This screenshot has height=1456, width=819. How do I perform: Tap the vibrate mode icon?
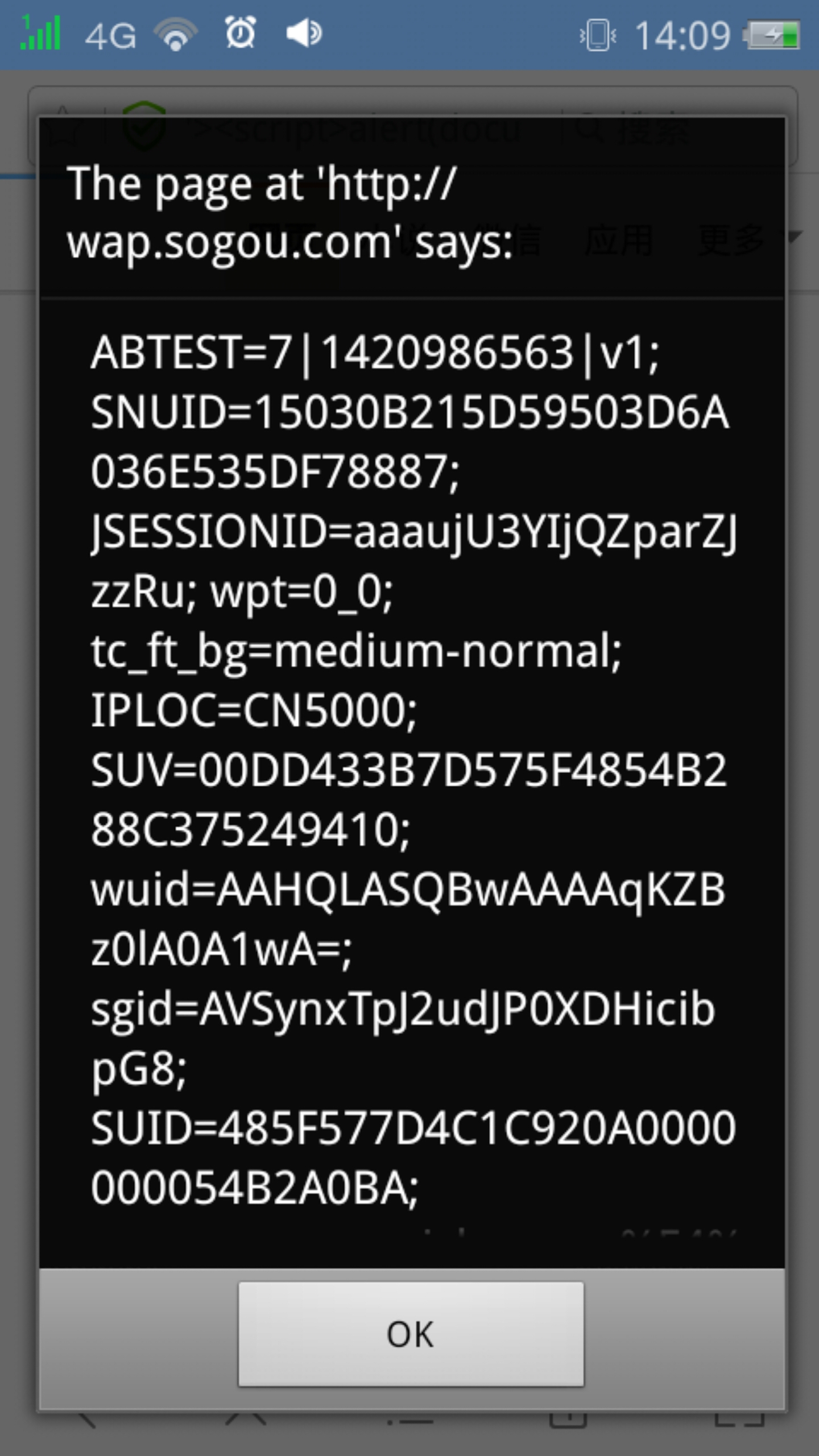(x=598, y=35)
